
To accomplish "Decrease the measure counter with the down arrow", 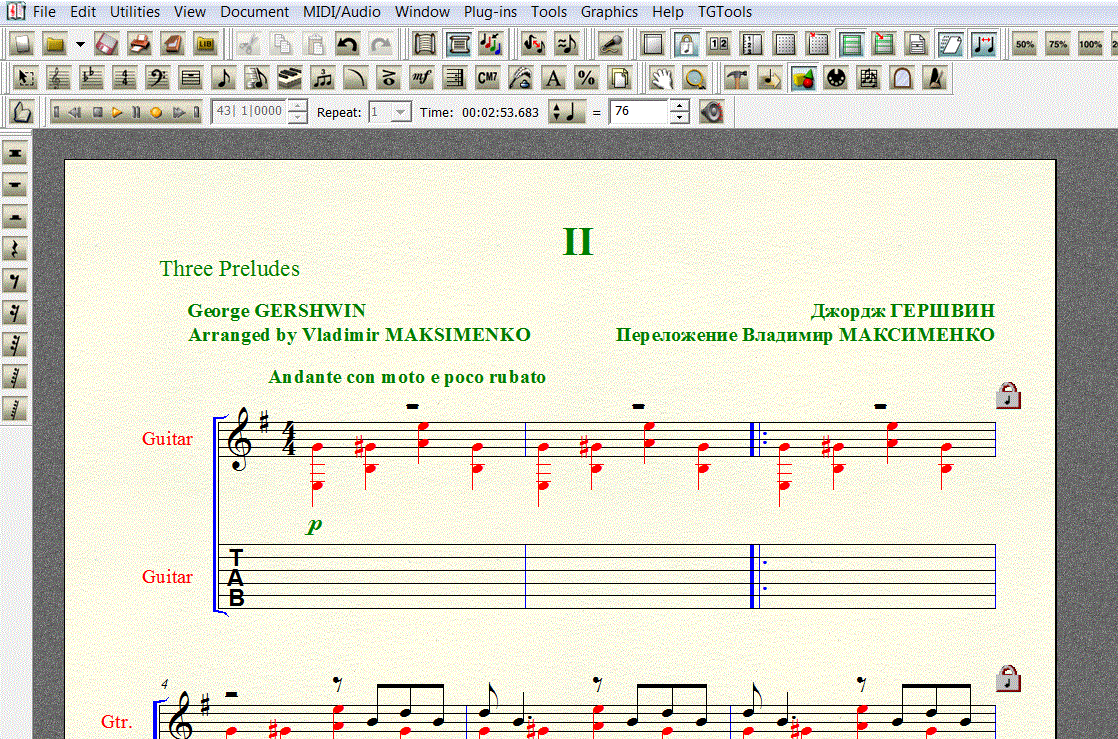I will tap(298, 118).
